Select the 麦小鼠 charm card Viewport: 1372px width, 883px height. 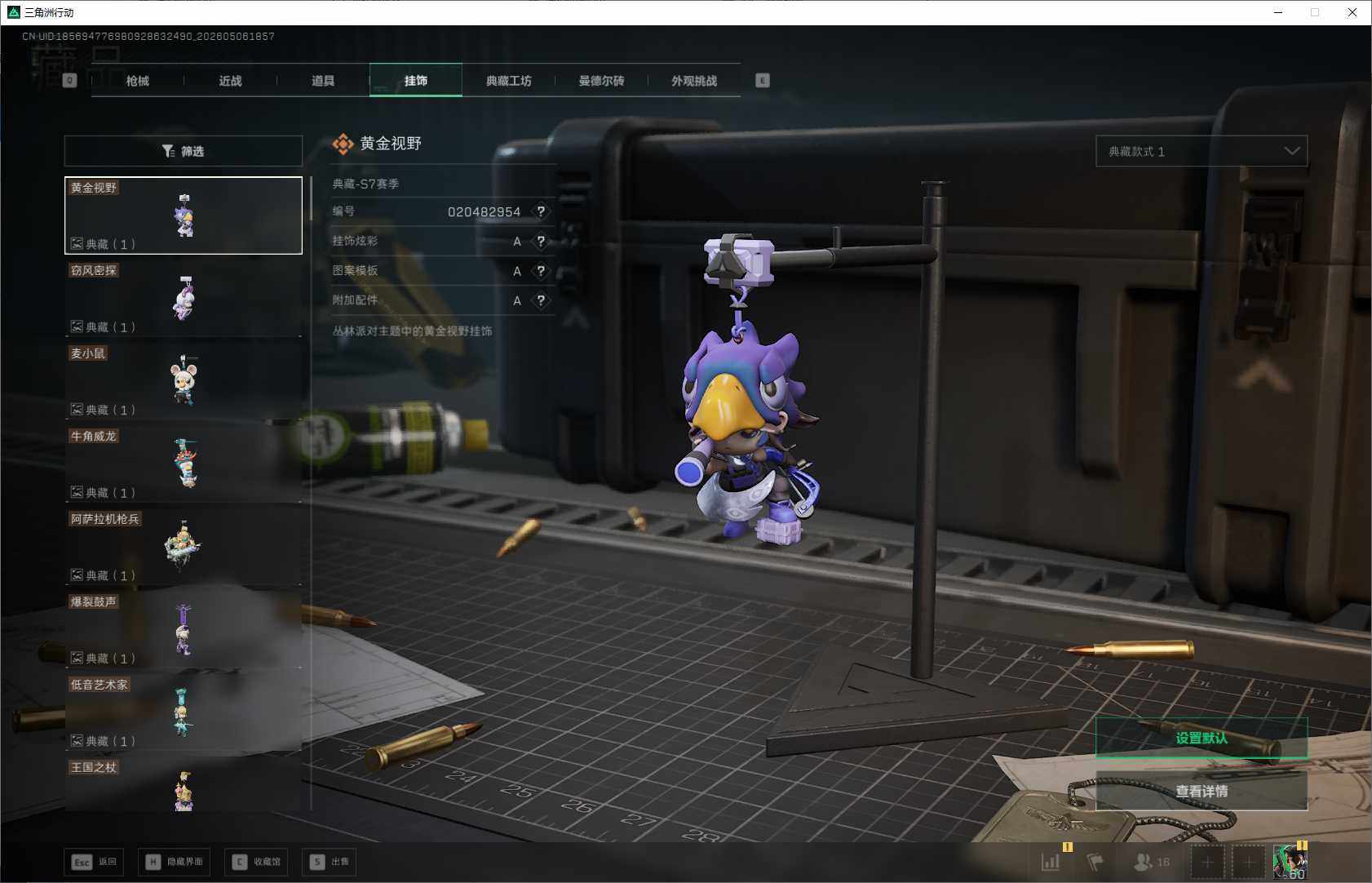point(184,381)
